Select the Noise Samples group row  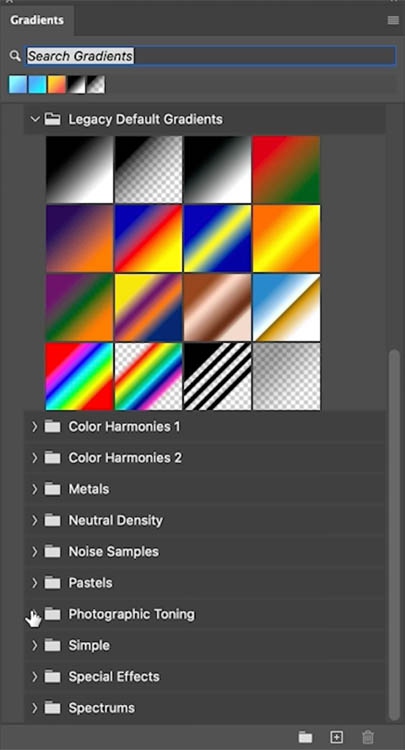(205, 551)
